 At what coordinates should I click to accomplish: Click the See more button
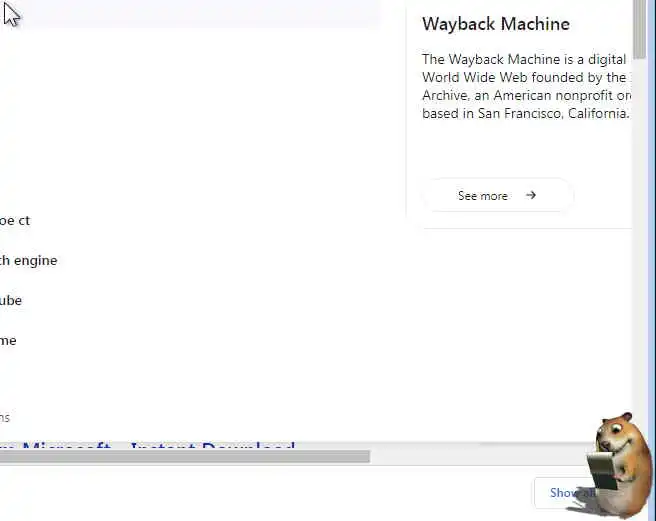(498, 195)
